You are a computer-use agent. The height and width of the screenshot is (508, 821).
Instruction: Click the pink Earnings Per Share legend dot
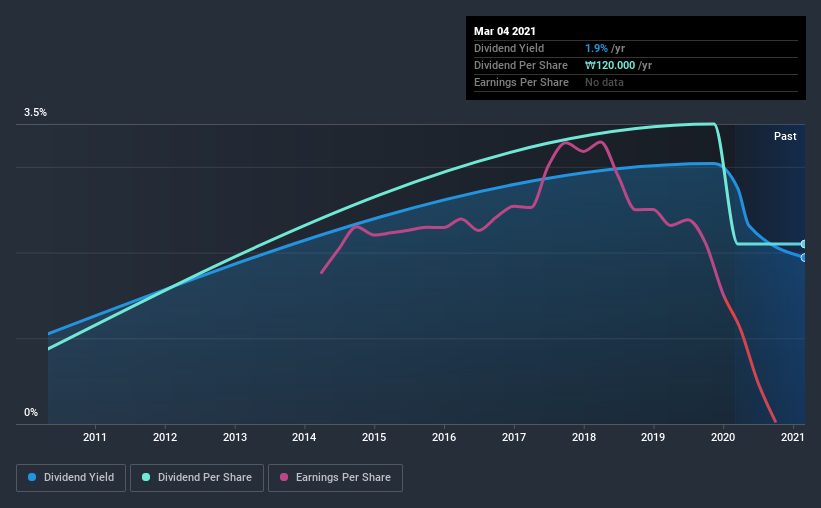click(284, 477)
